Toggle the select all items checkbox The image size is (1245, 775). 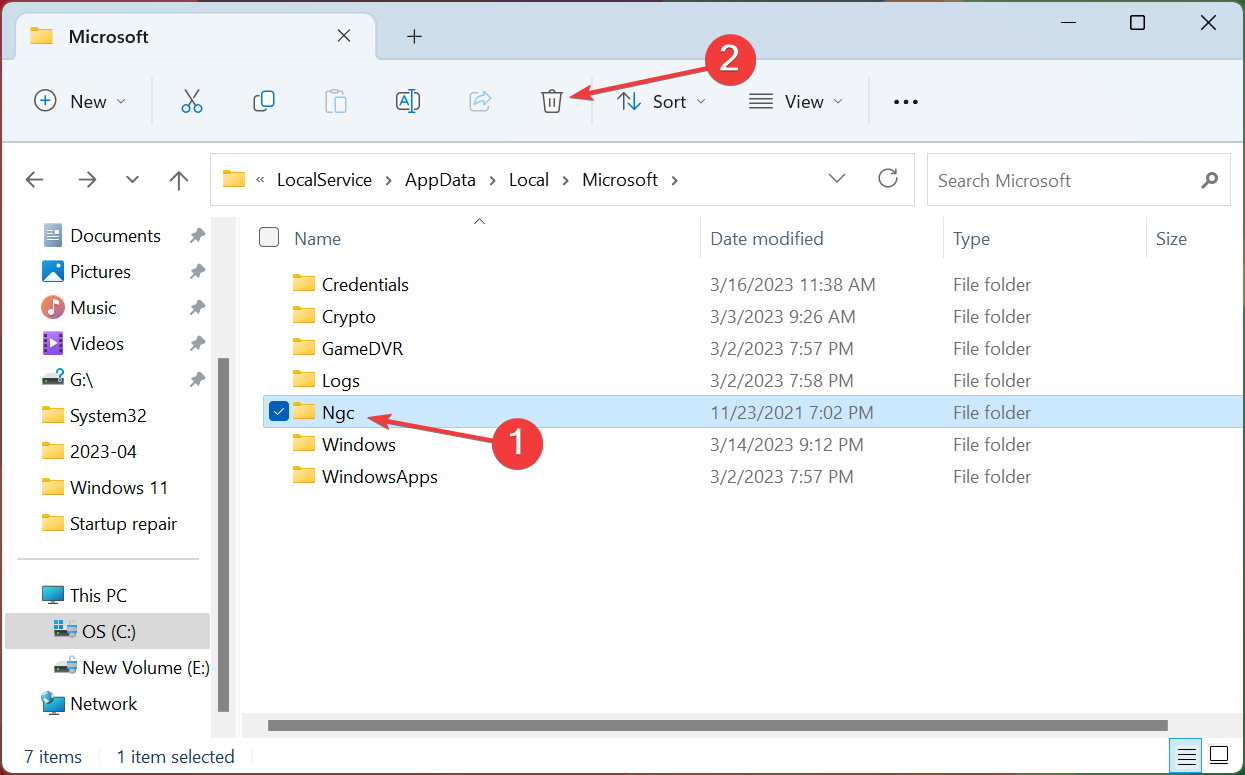coord(269,237)
